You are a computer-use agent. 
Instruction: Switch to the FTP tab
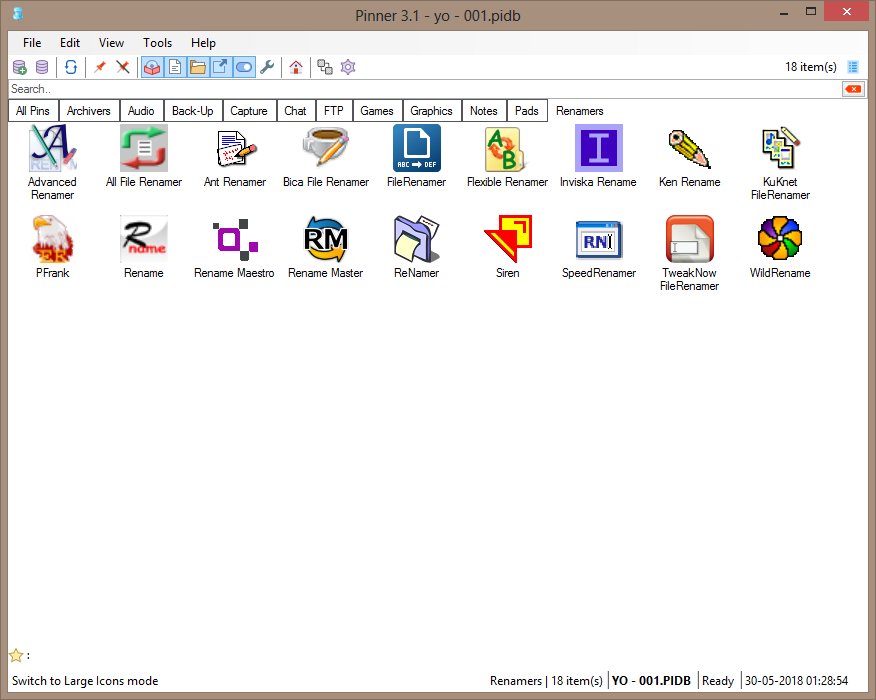tap(334, 111)
